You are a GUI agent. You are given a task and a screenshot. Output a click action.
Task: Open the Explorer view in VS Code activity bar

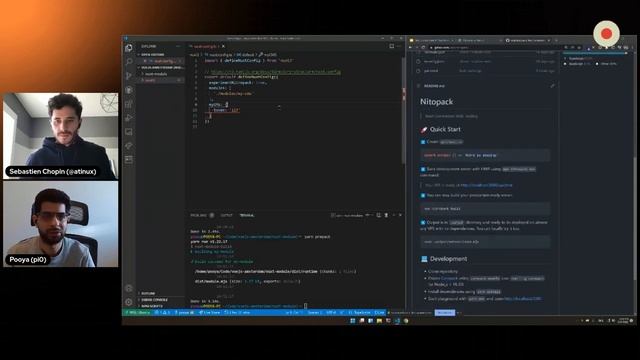[x=129, y=48]
